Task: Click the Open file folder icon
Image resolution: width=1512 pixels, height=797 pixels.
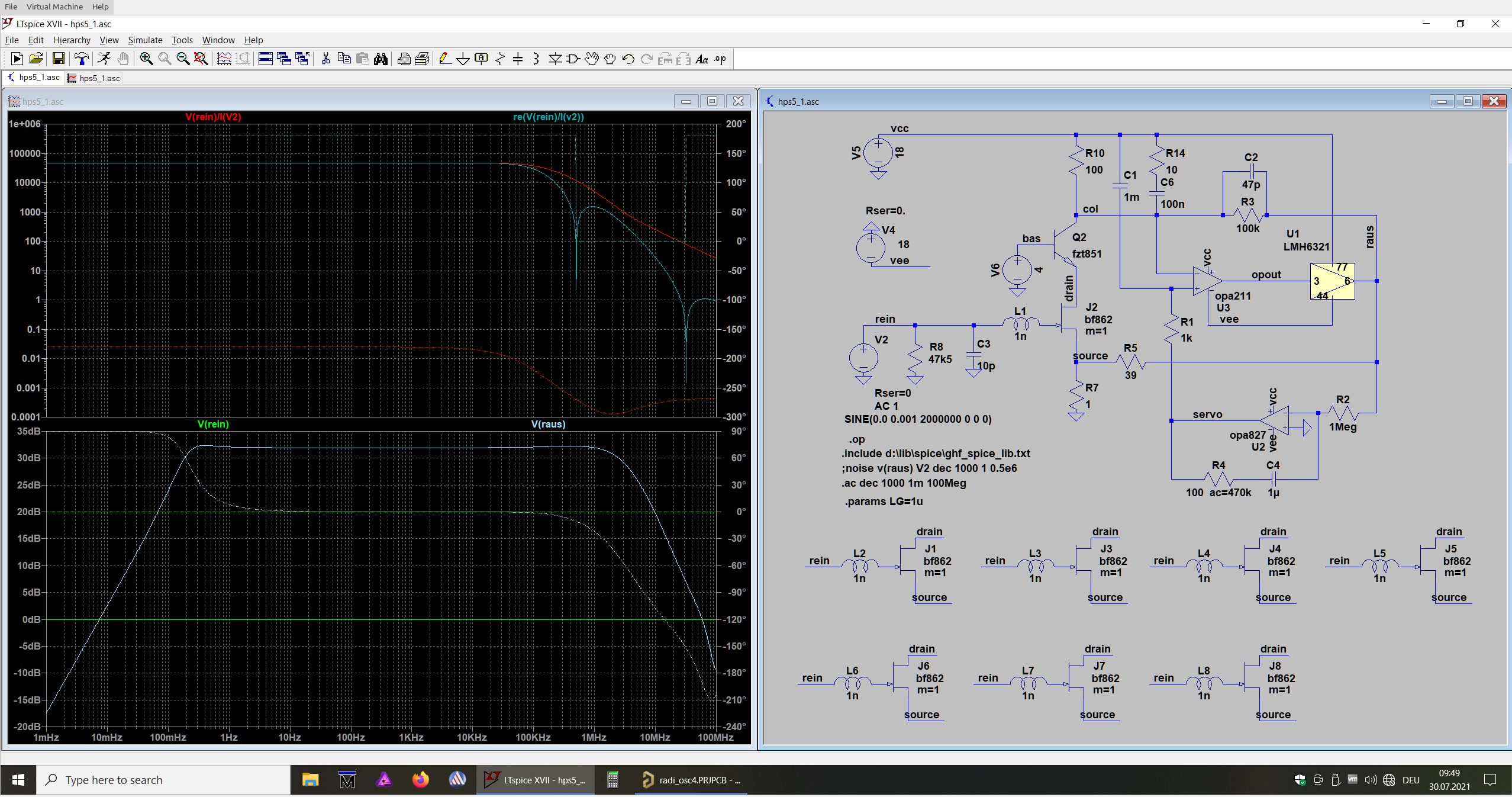Action: tap(36, 59)
